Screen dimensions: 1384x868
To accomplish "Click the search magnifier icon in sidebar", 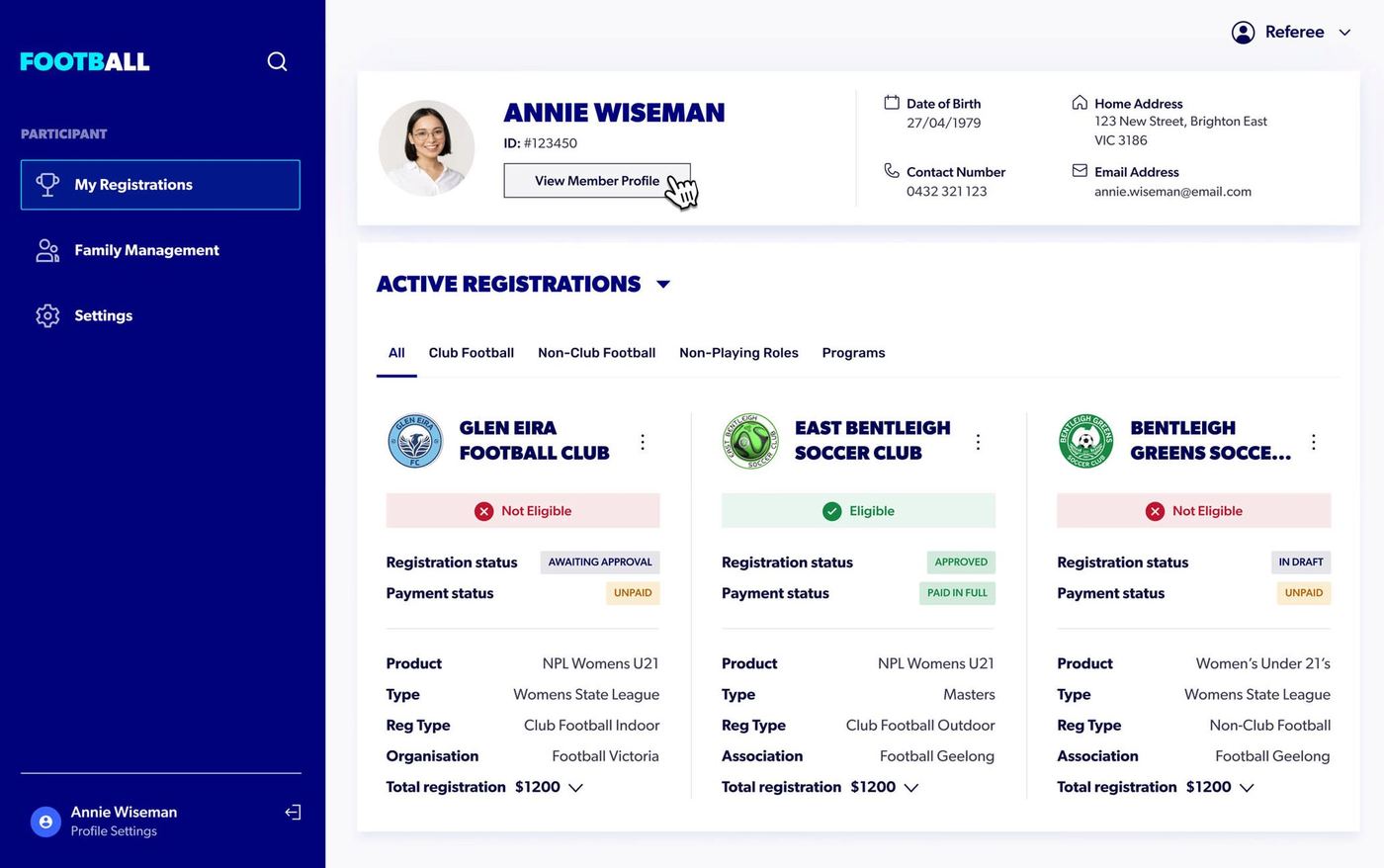I will point(277,61).
